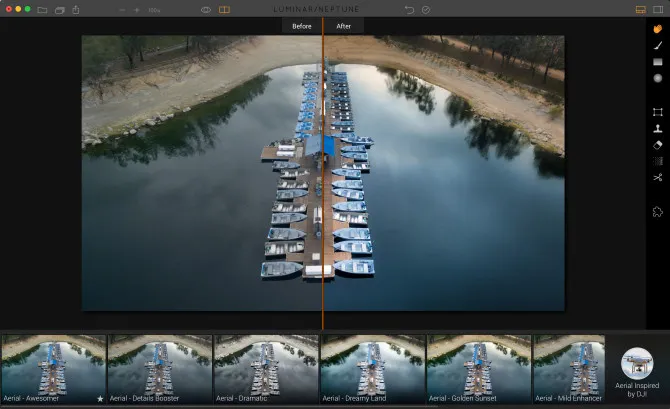Click the Undo arrow in the toolbar
Viewport: 670px width, 409px height.
point(409,9)
